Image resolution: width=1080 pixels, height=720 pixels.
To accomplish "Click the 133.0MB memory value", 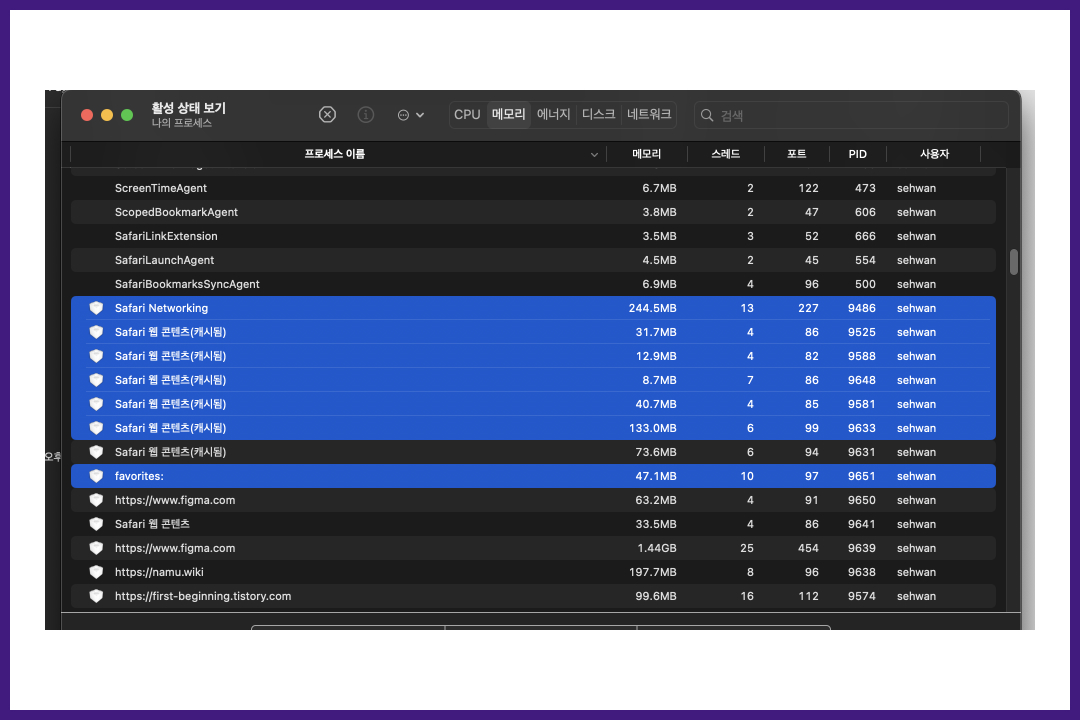I will pos(652,428).
